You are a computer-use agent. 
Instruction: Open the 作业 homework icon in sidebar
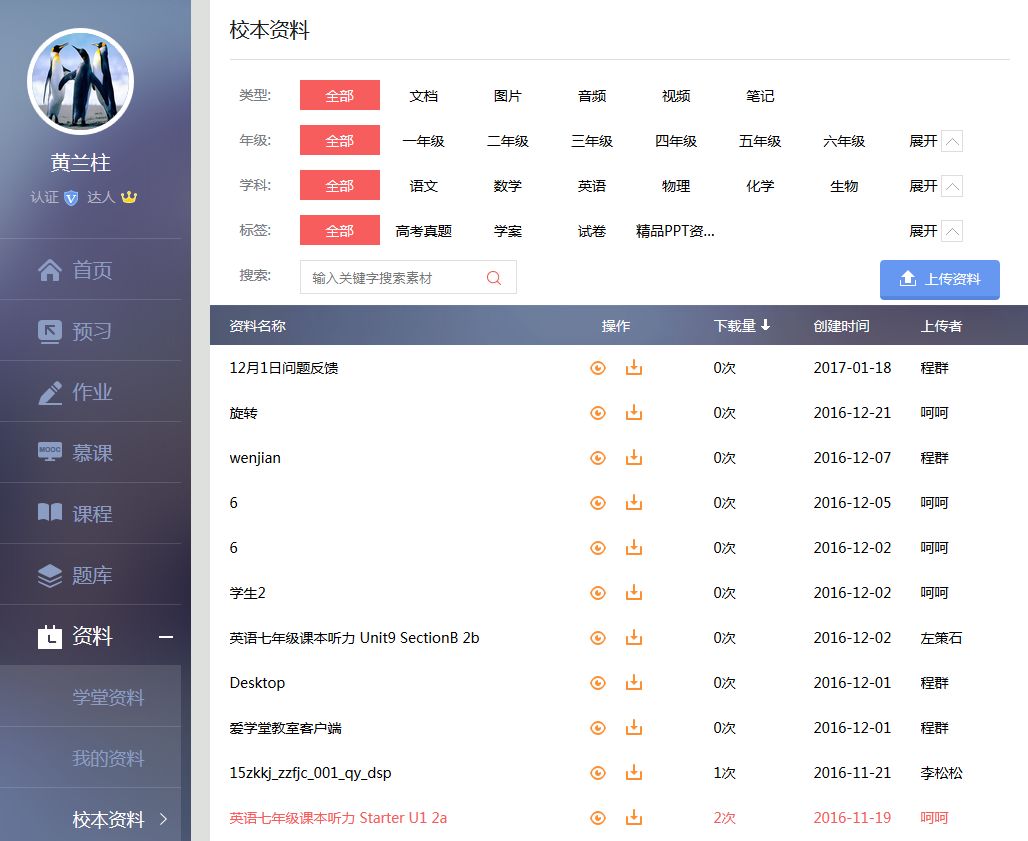pos(48,391)
